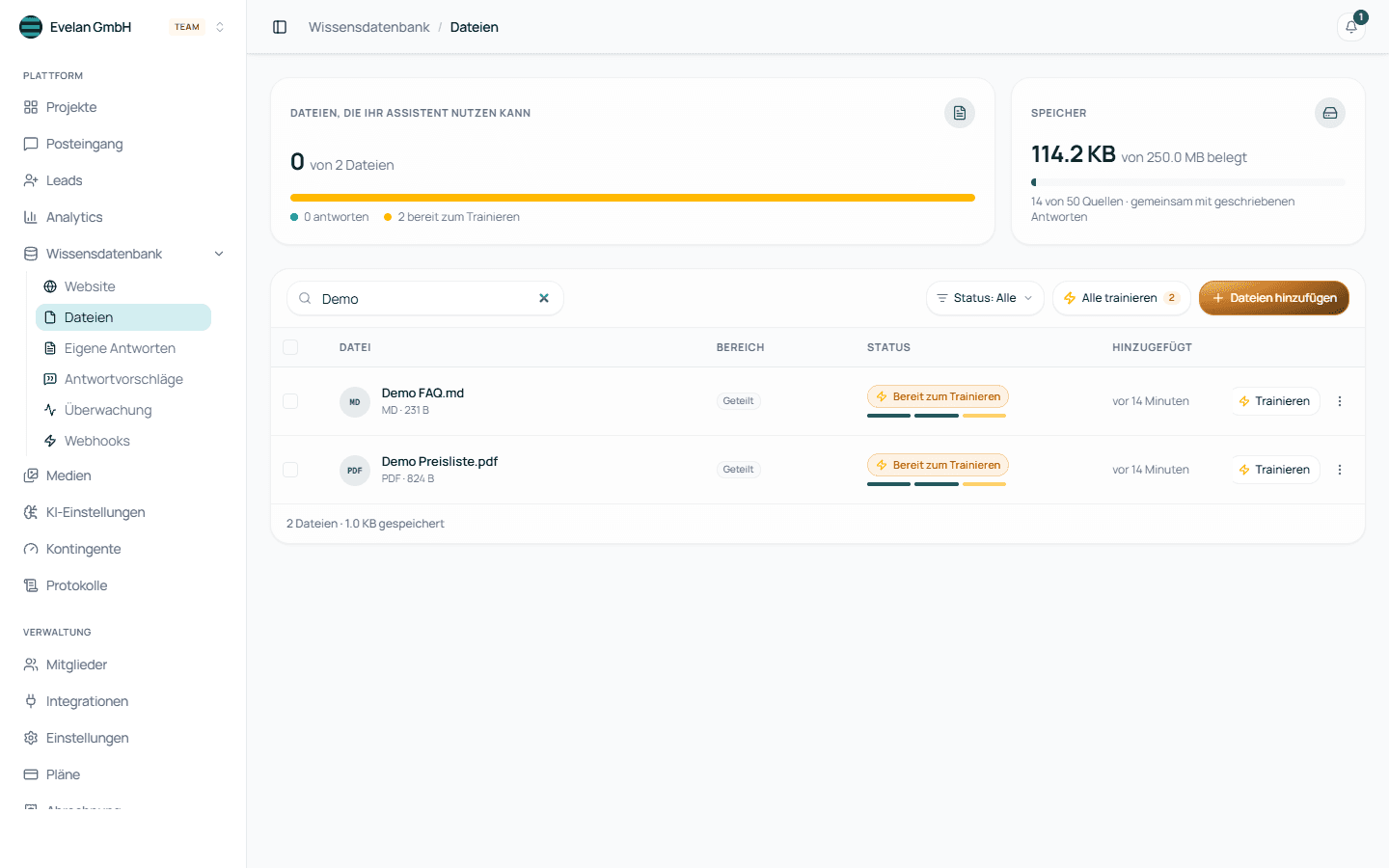The image size is (1389, 868).
Task: Click Wissensdatenbank breadcrumb link
Action: click(x=368, y=27)
